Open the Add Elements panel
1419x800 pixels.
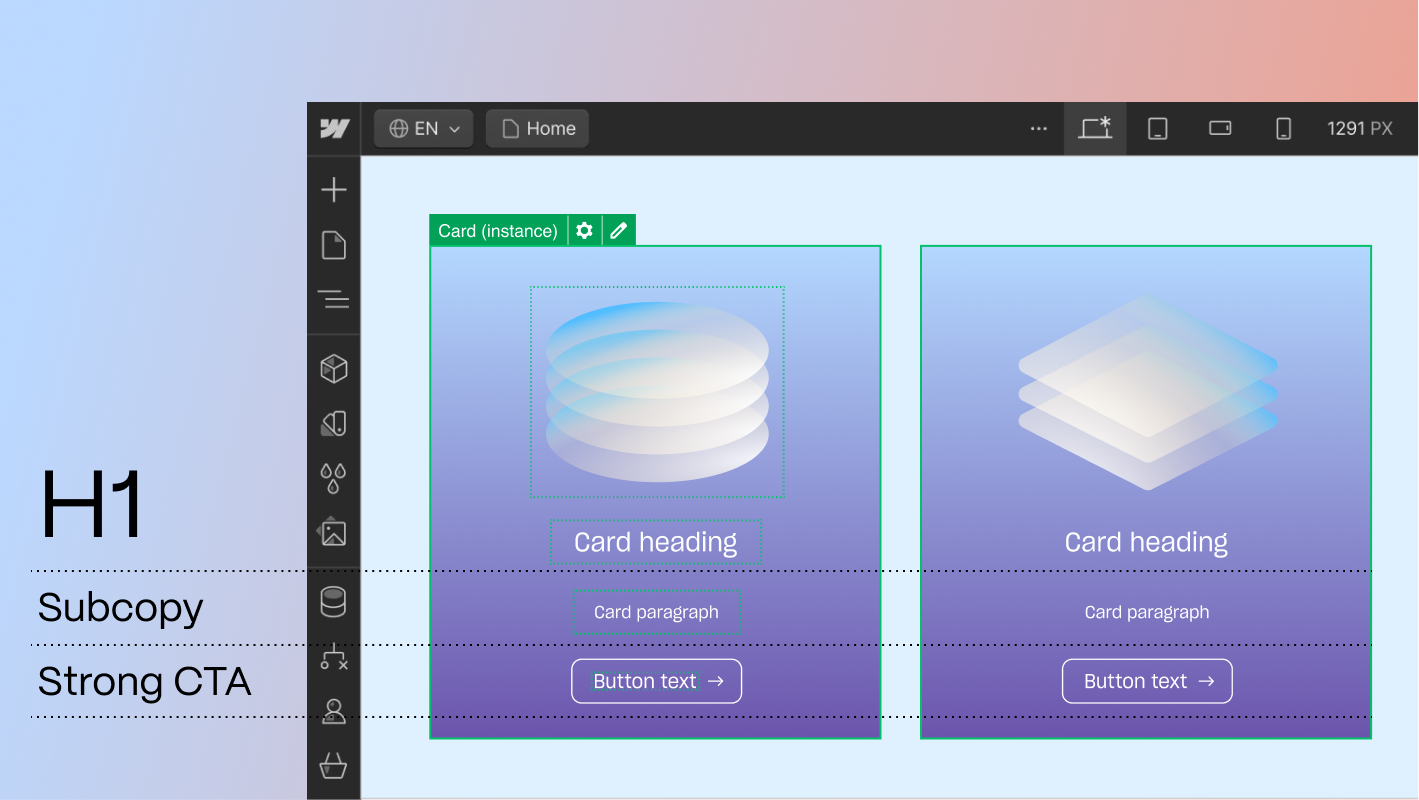click(x=333, y=189)
